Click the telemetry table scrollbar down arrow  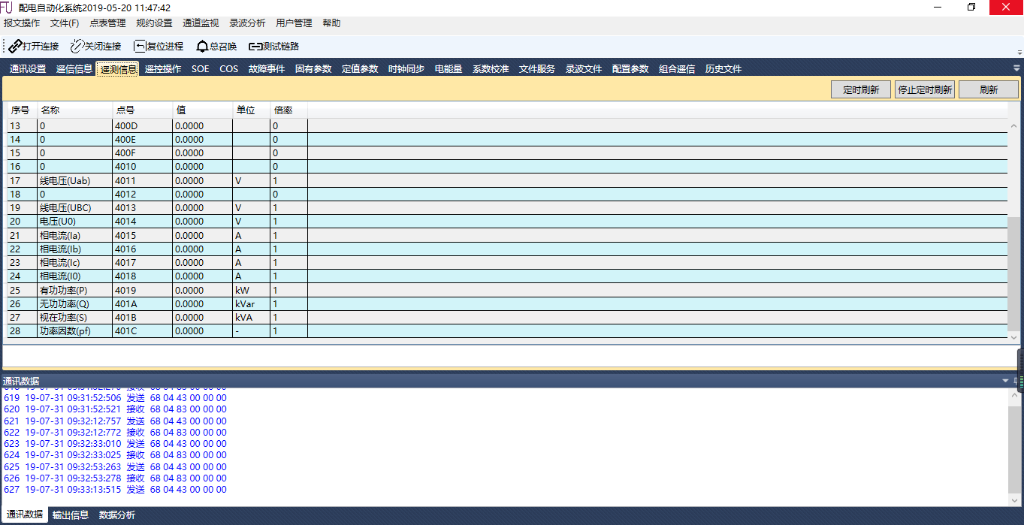coord(1014,337)
